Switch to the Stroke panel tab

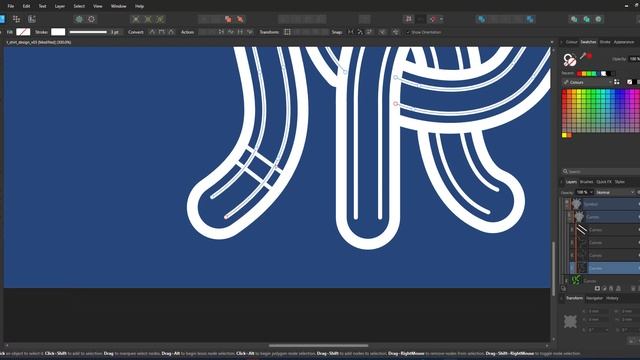coord(605,42)
